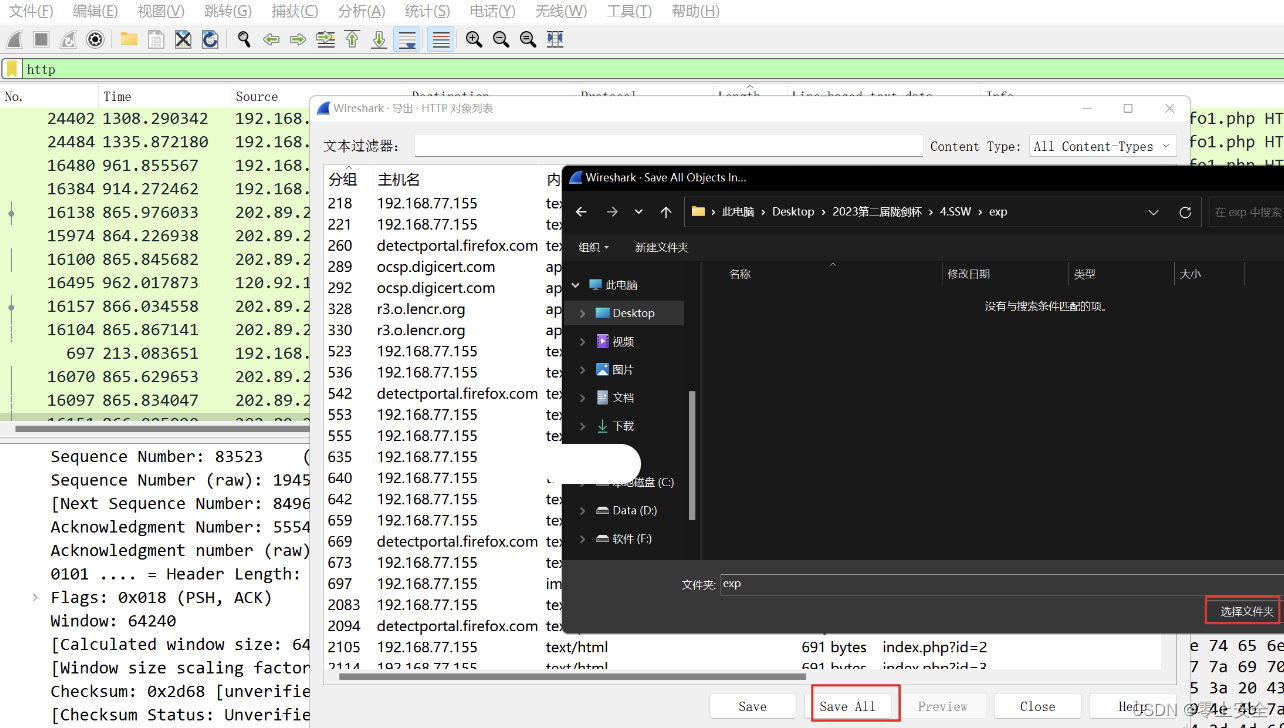This screenshot has width=1284, height=728.
Task: Click the 选择文件夹 button
Action: [1246, 611]
